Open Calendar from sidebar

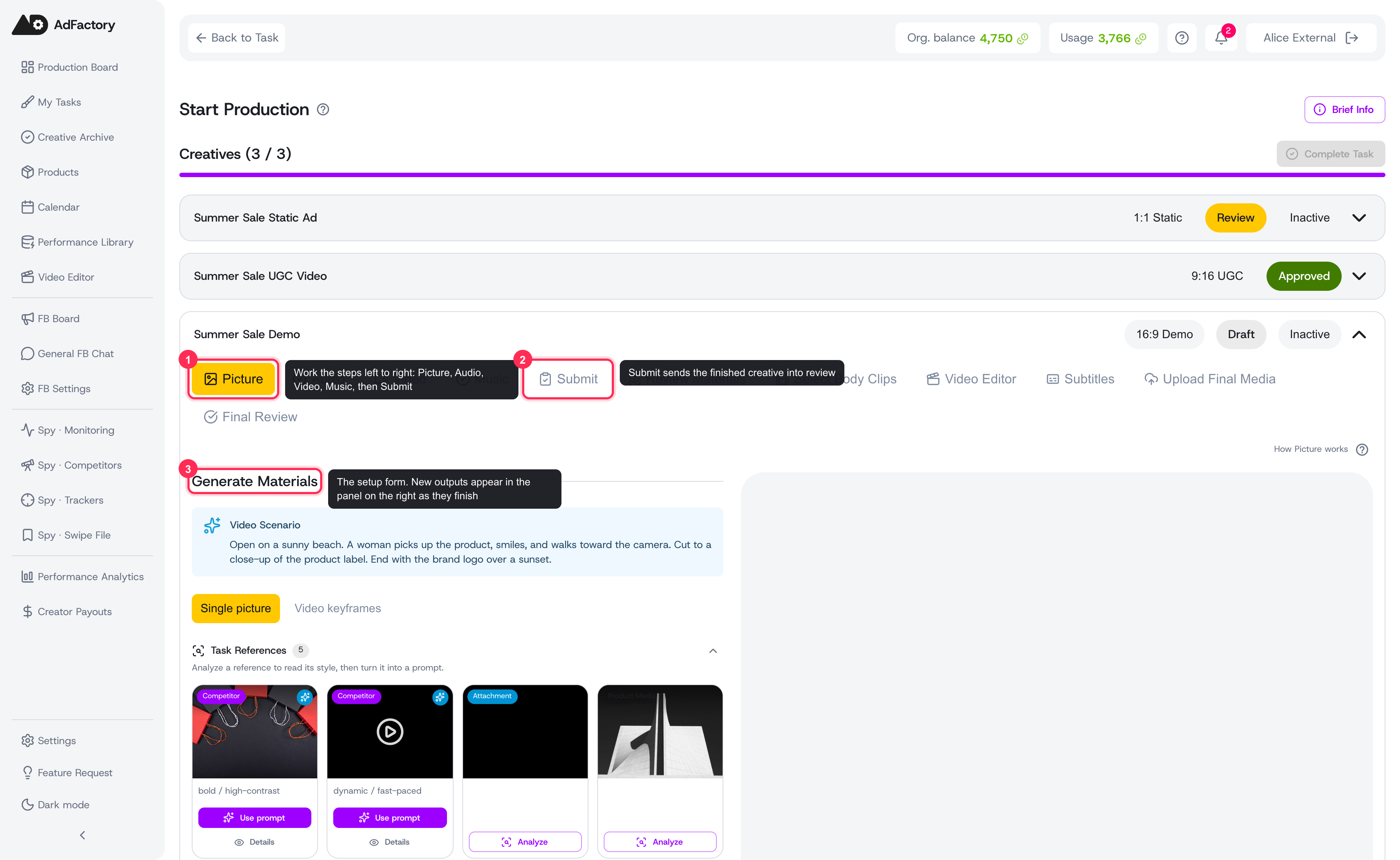click(50, 207)
